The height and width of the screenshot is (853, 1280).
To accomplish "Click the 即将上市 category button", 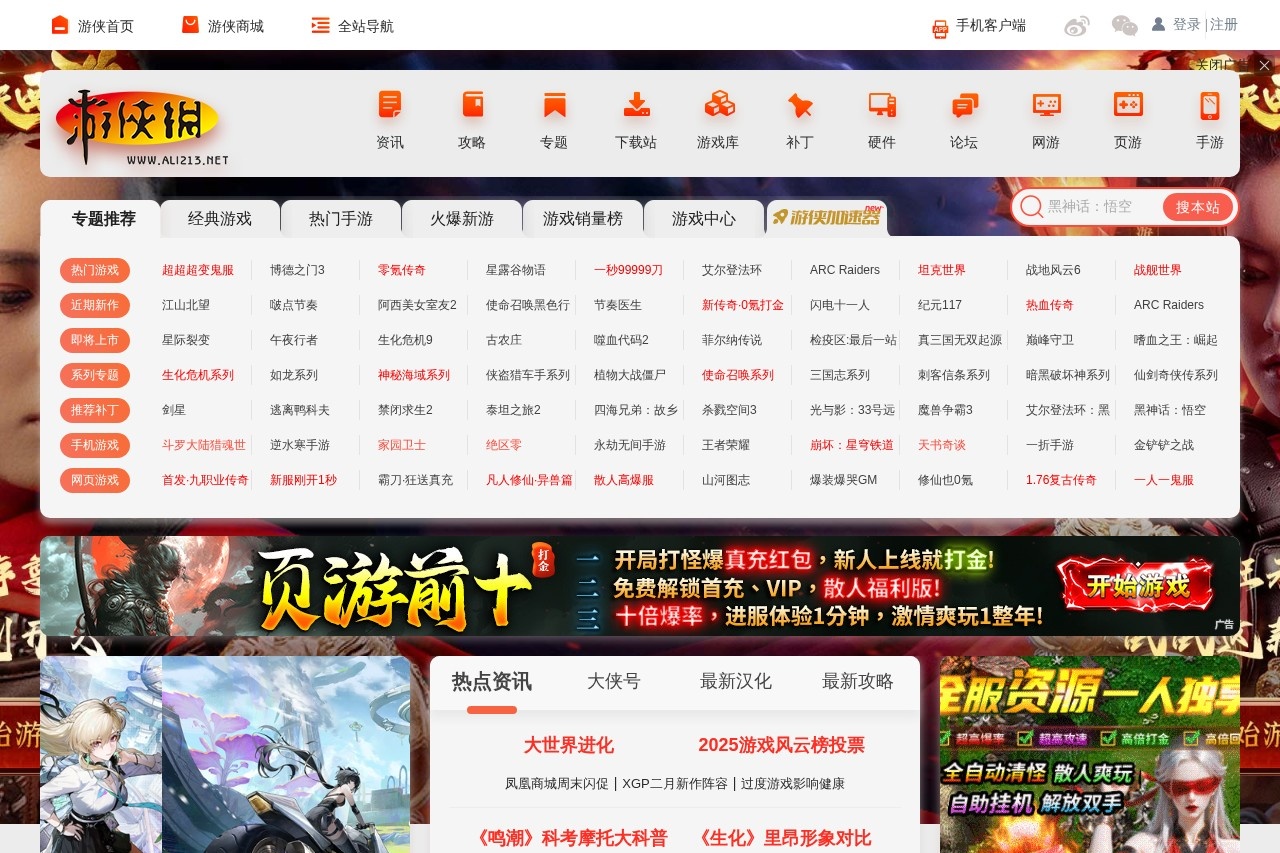I will tap(95, 340).
